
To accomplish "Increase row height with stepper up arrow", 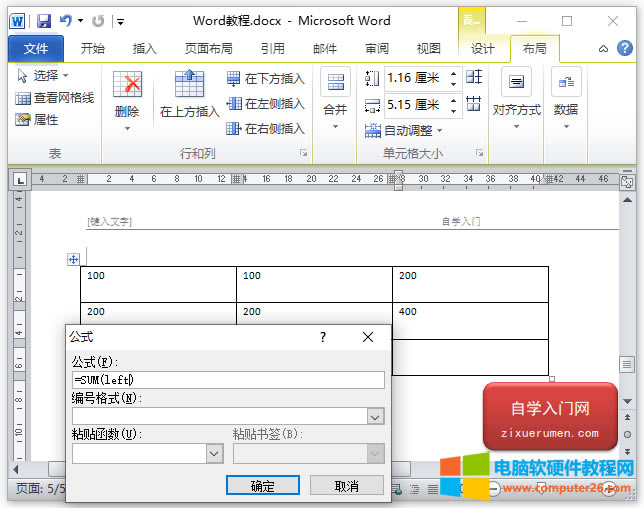I will click(454, 73).
